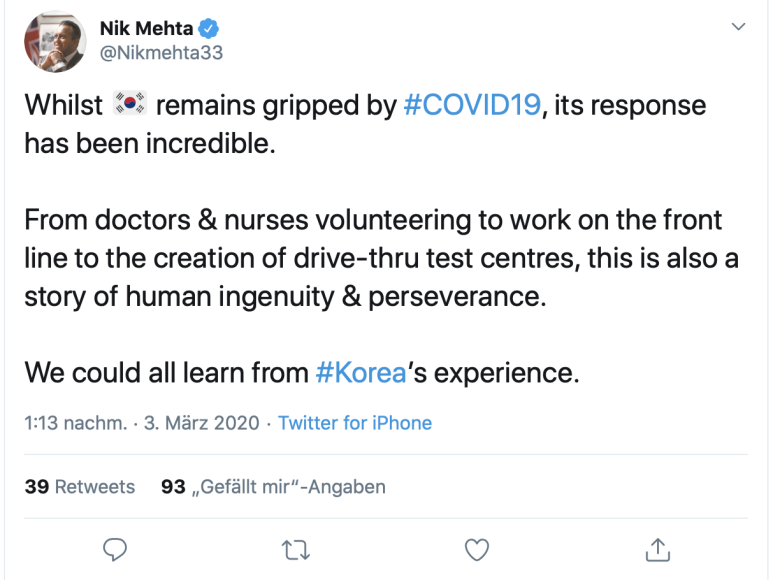Reply to Nik Mehta's tweet
This screenshot has height=580, width=780.
tap(116, 549)
